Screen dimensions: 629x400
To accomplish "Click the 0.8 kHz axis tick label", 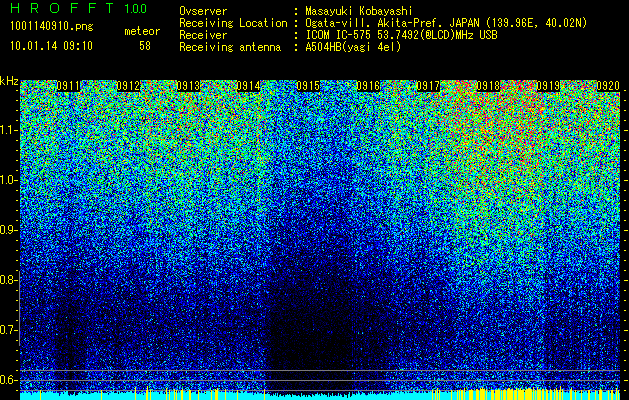I will 7,280.
